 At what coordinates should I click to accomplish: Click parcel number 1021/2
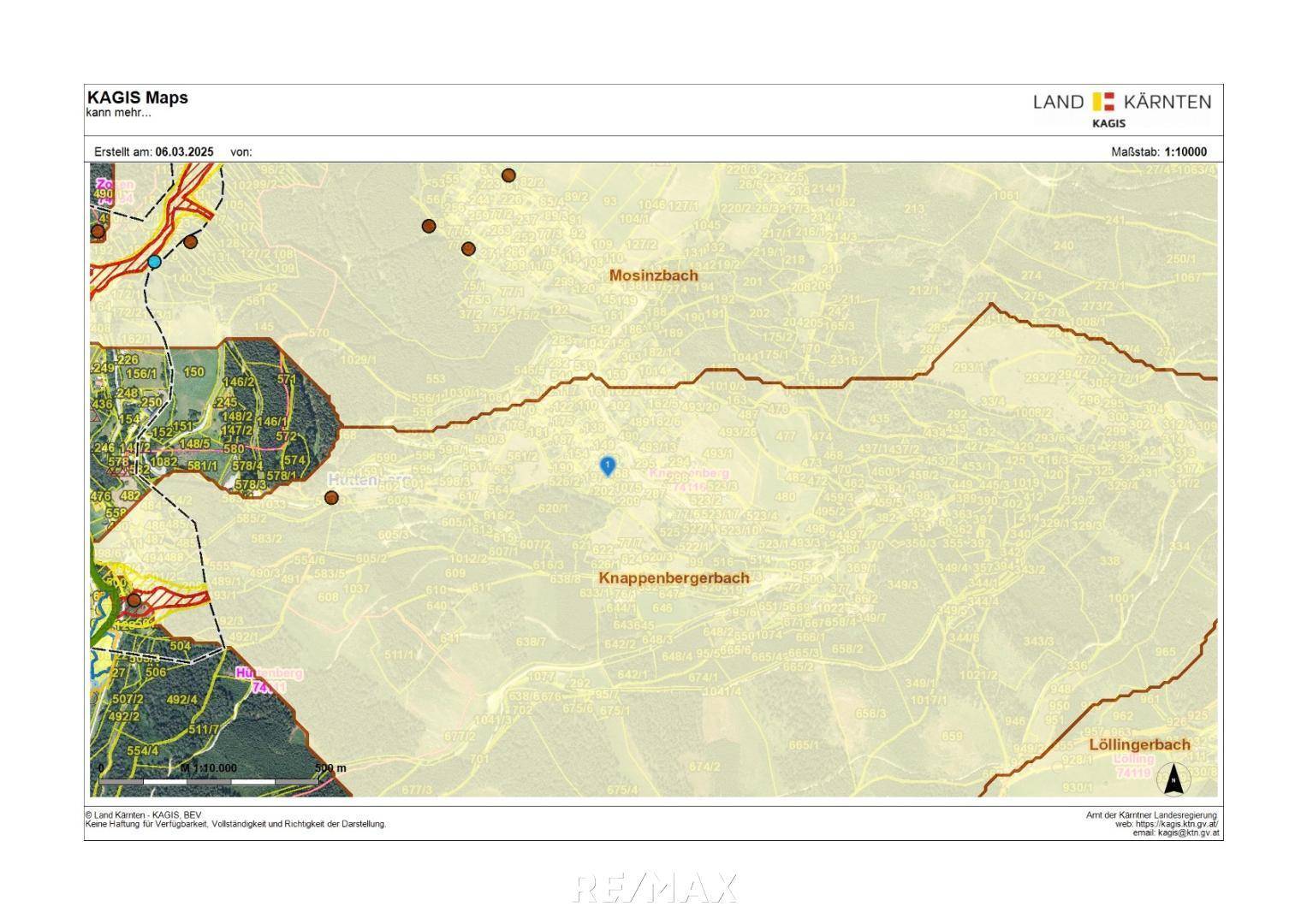979,674
